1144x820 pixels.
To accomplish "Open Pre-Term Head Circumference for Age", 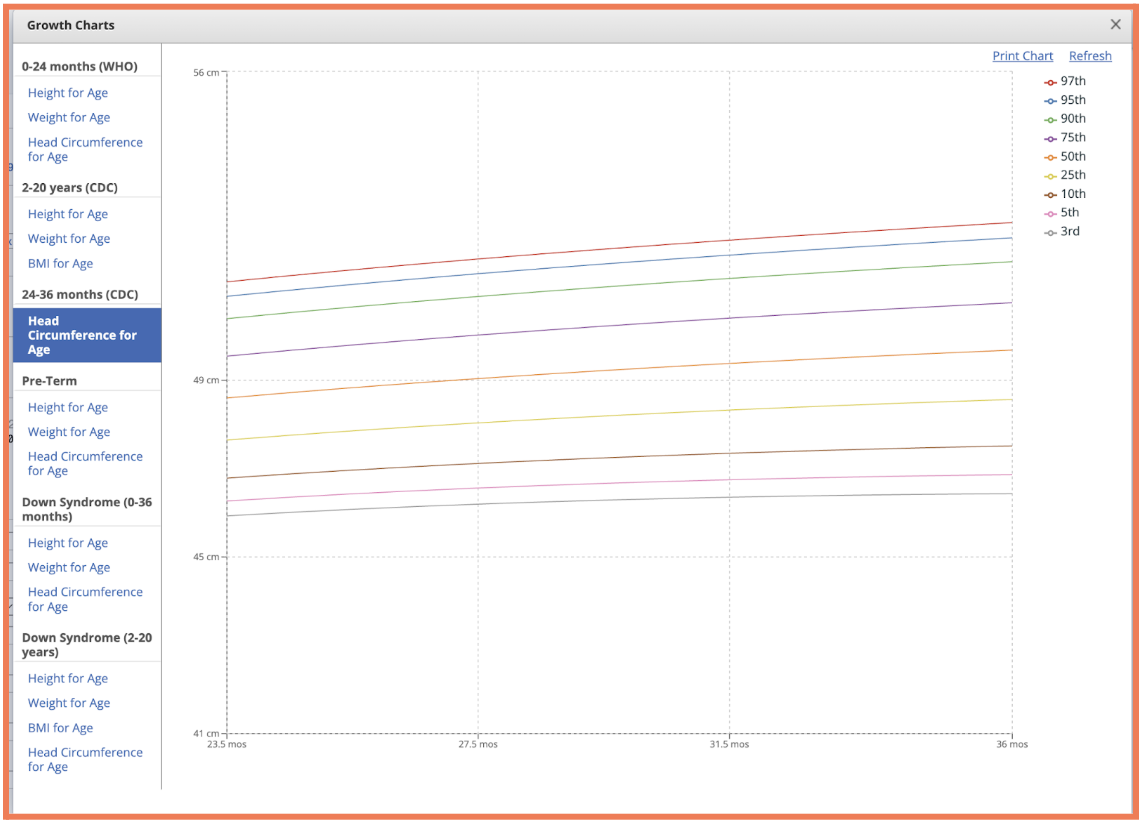I will pos(85,463).
